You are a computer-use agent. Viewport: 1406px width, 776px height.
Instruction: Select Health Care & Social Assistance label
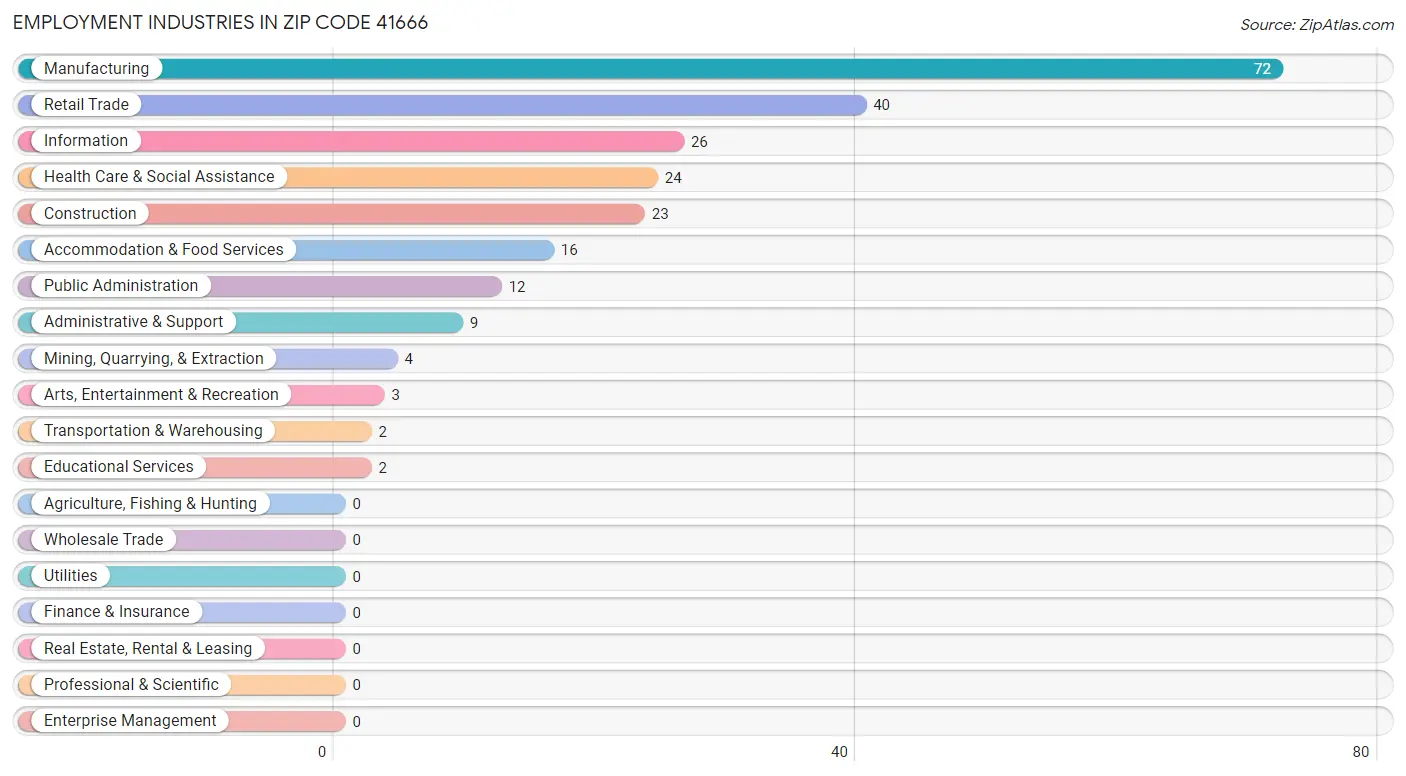tap(159, 177)
